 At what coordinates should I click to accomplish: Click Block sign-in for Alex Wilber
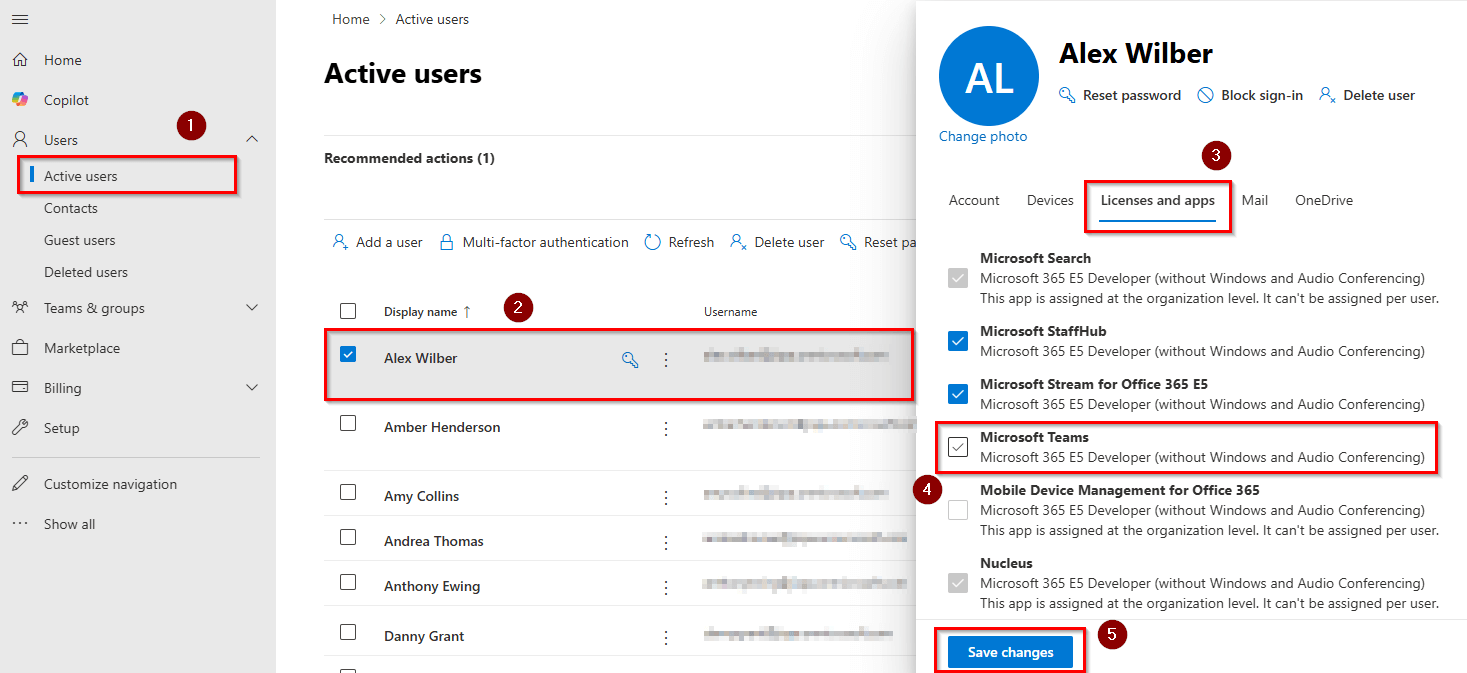[x=1249, y=95]
